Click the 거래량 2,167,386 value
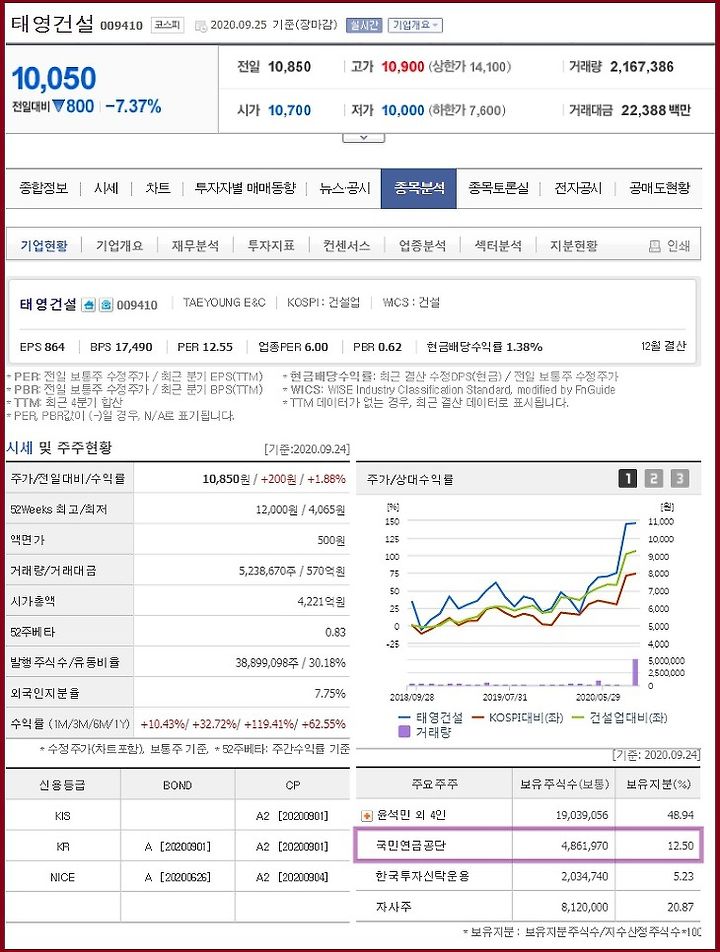This screenshot has width=720, height=952. pos(642,67)
